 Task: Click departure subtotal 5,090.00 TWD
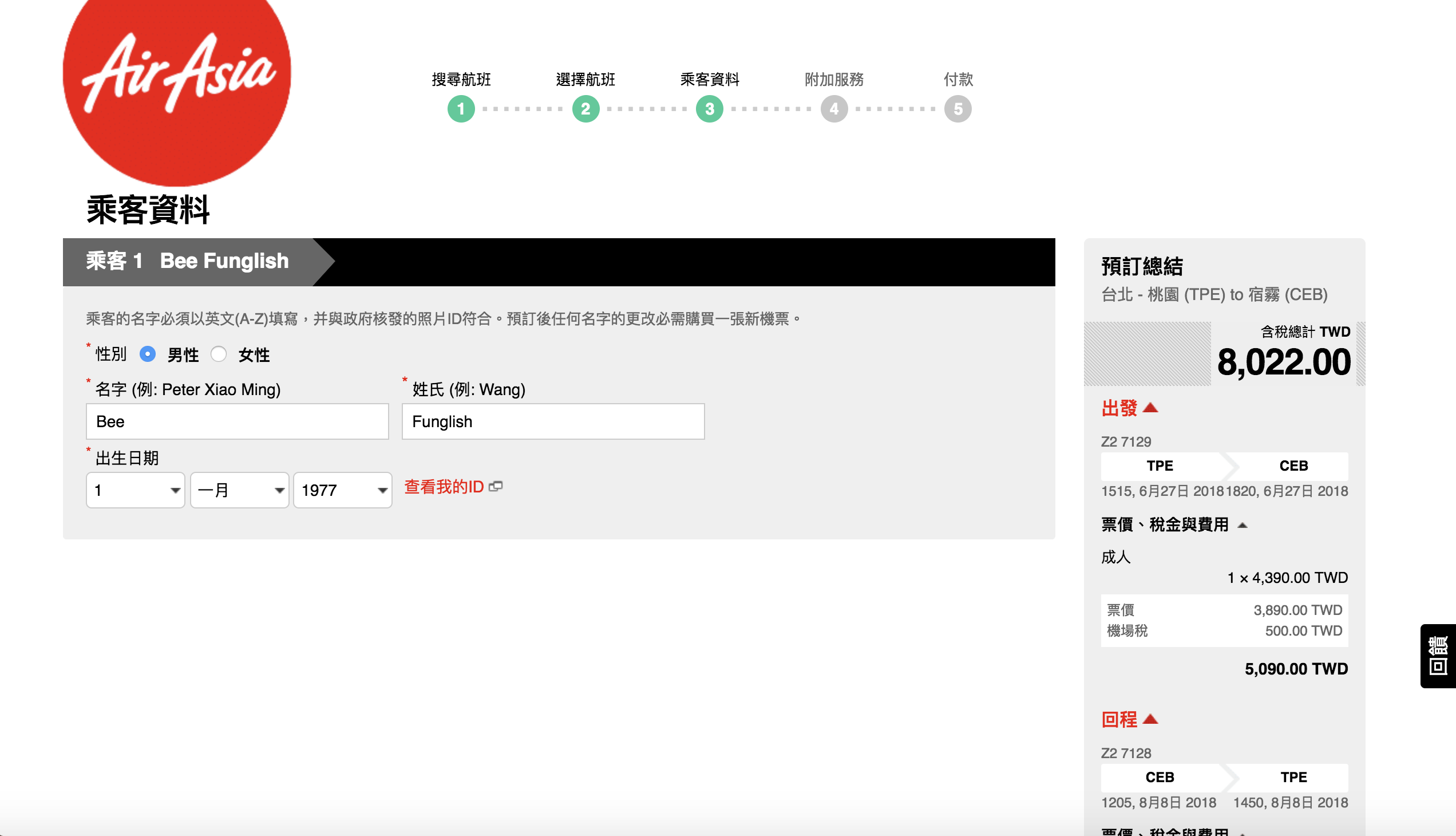(1296, 669)
